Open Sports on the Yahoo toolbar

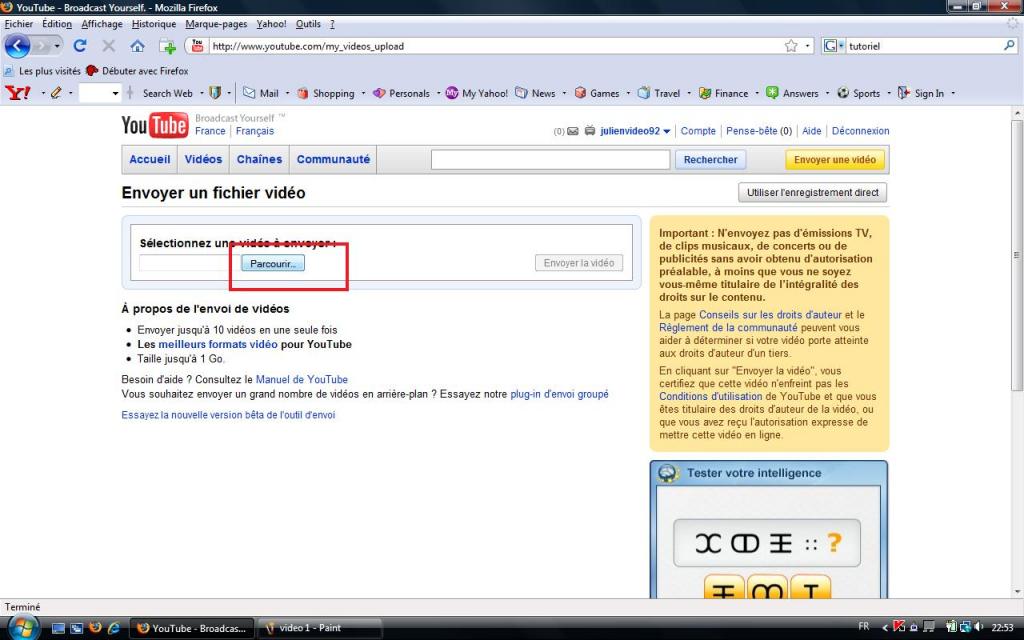[859, 93]
